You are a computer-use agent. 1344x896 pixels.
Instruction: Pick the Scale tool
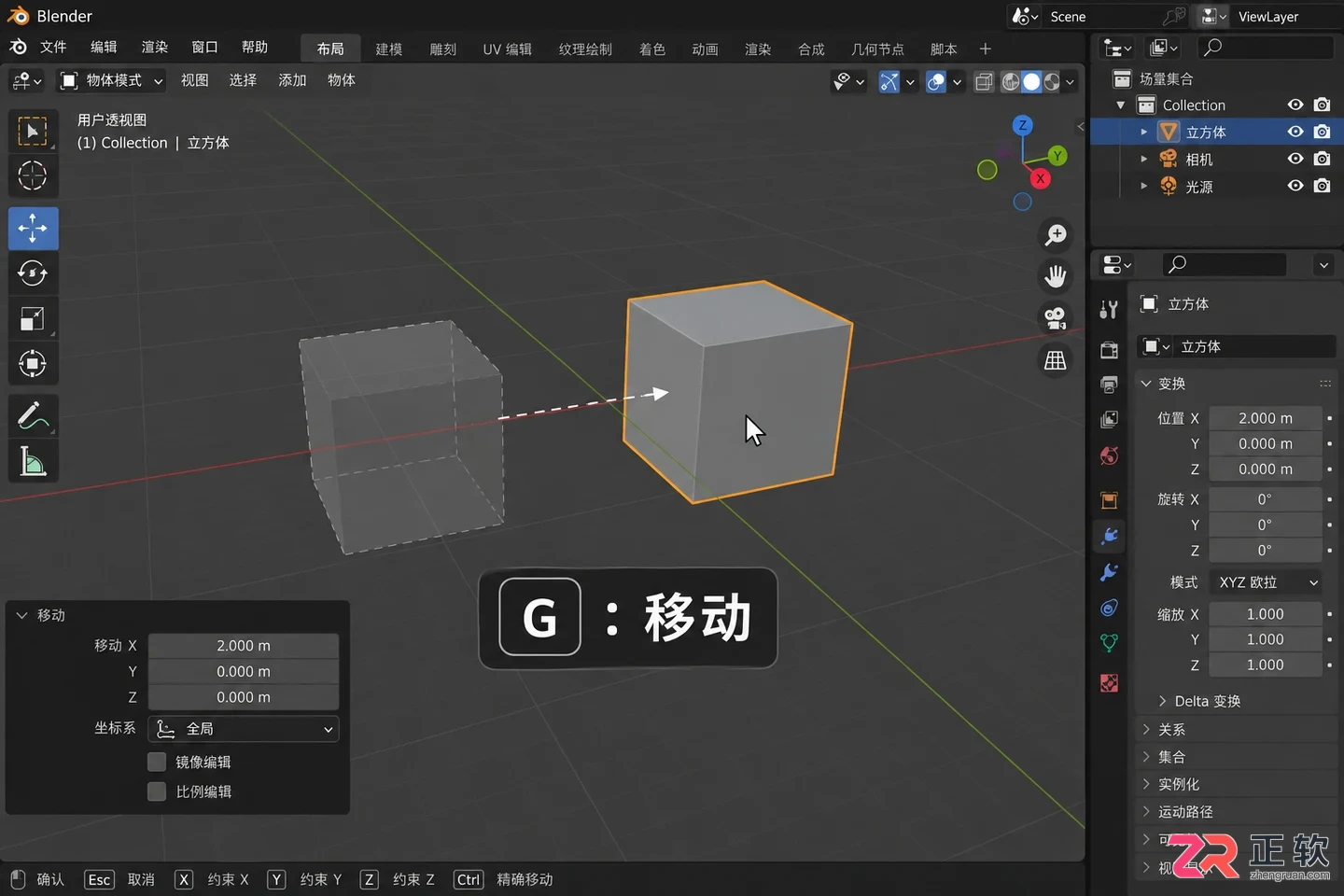coord(33,318)
